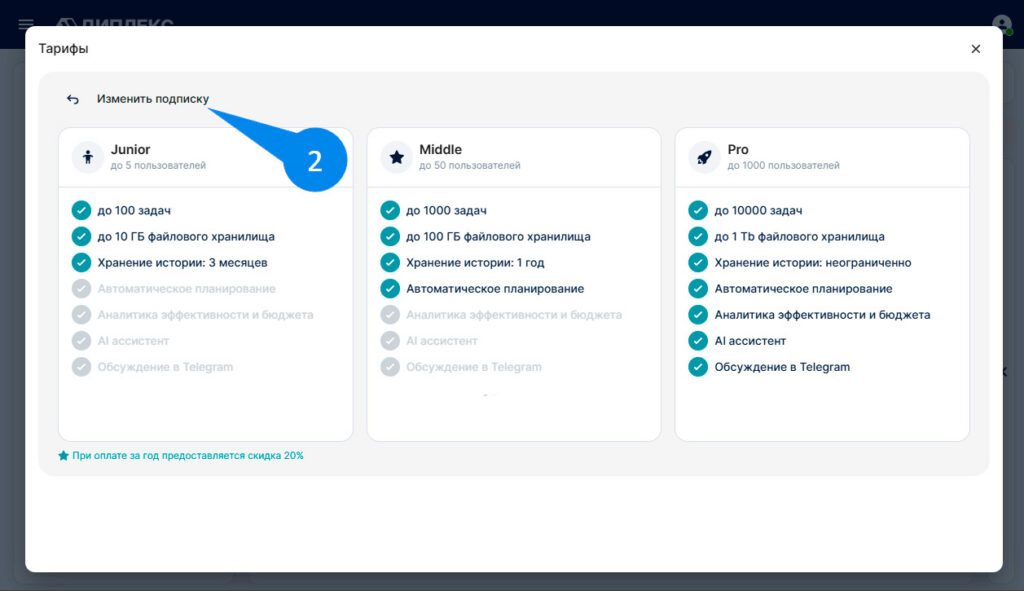Choose the Pro plan title
1024x591 pixels.
coord(738,150)
